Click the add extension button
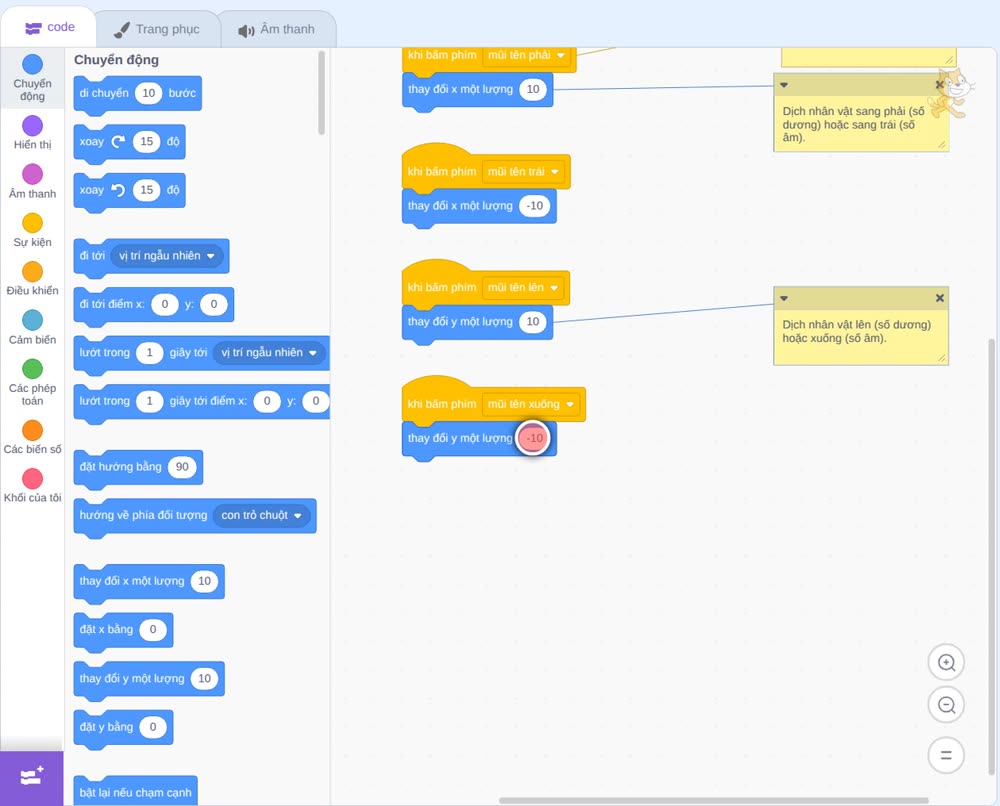This screenshot has width=1000, height=806. point(32,778)
